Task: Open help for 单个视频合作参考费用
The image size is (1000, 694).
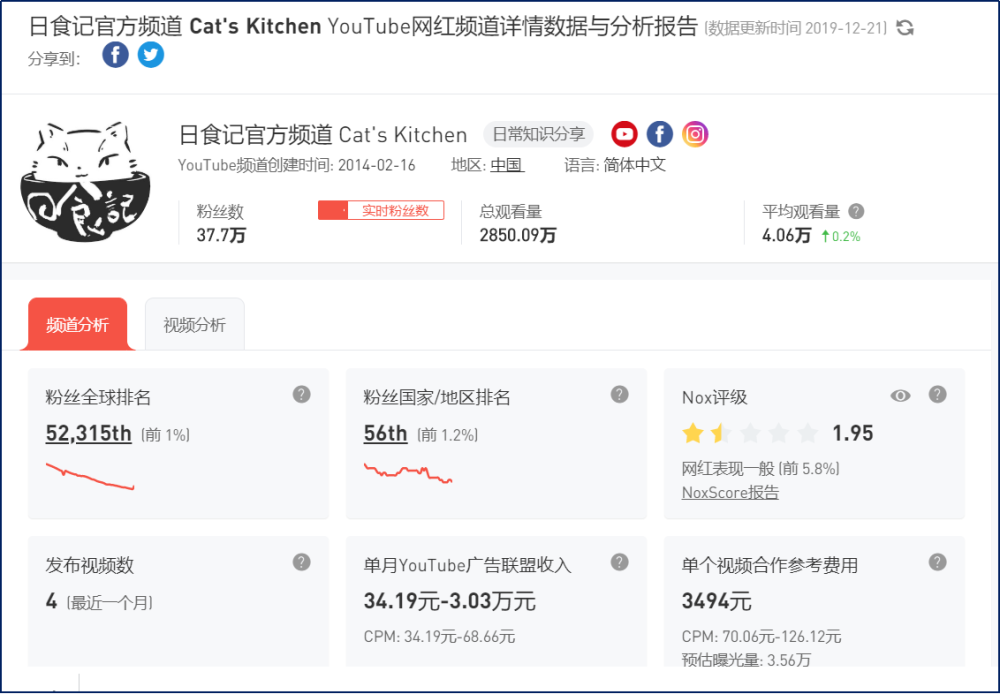Action: [938, 562]
